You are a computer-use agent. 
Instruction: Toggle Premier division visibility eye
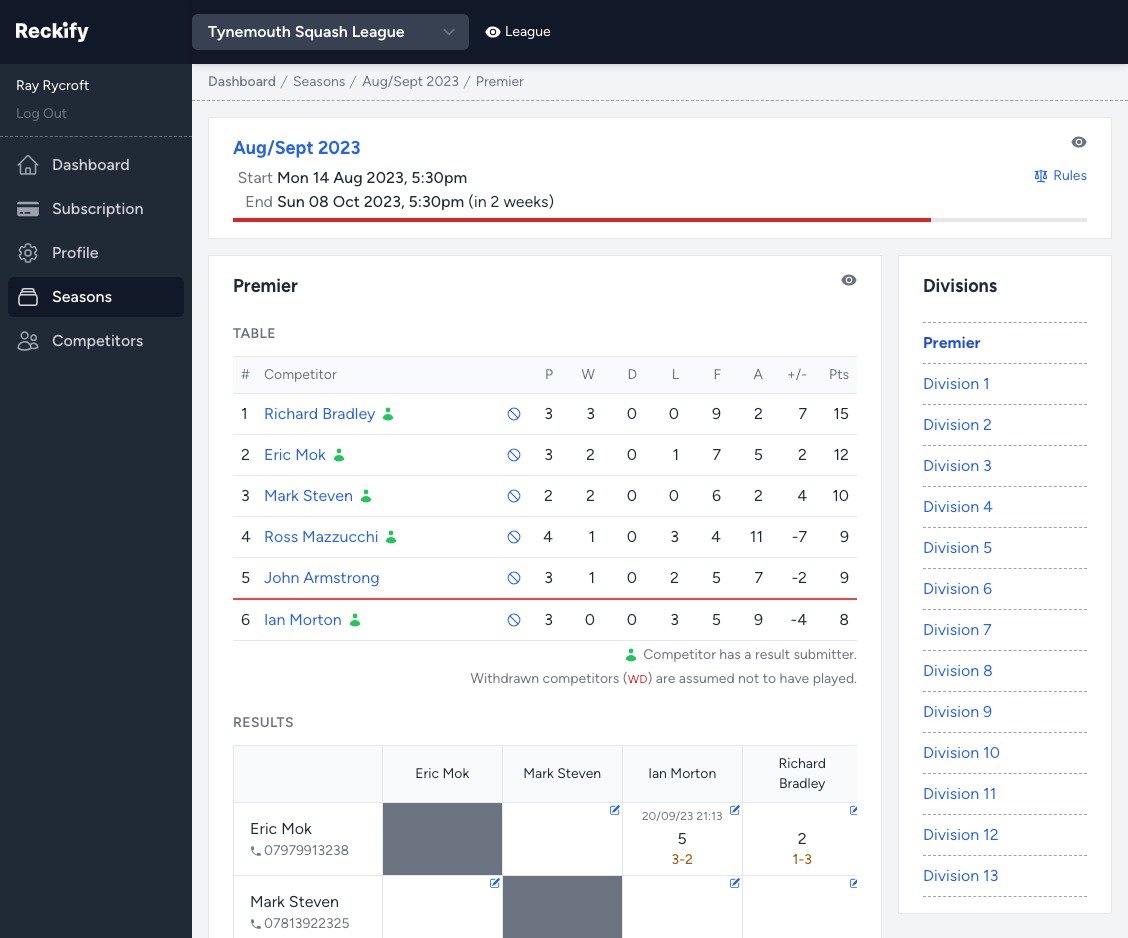click(849, 280)
